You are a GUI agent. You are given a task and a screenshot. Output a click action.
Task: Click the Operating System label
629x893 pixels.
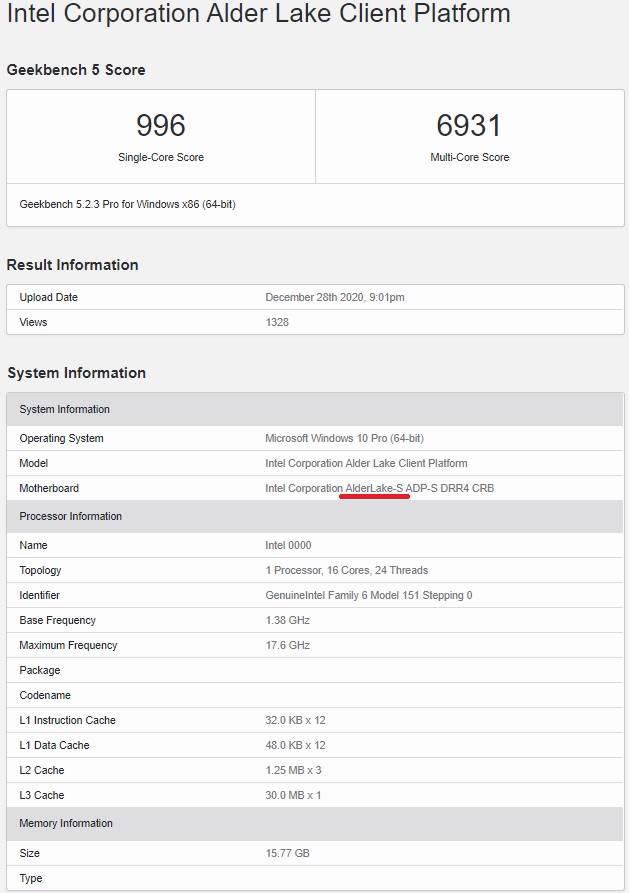pyautogui.click(x=62, y=439)
